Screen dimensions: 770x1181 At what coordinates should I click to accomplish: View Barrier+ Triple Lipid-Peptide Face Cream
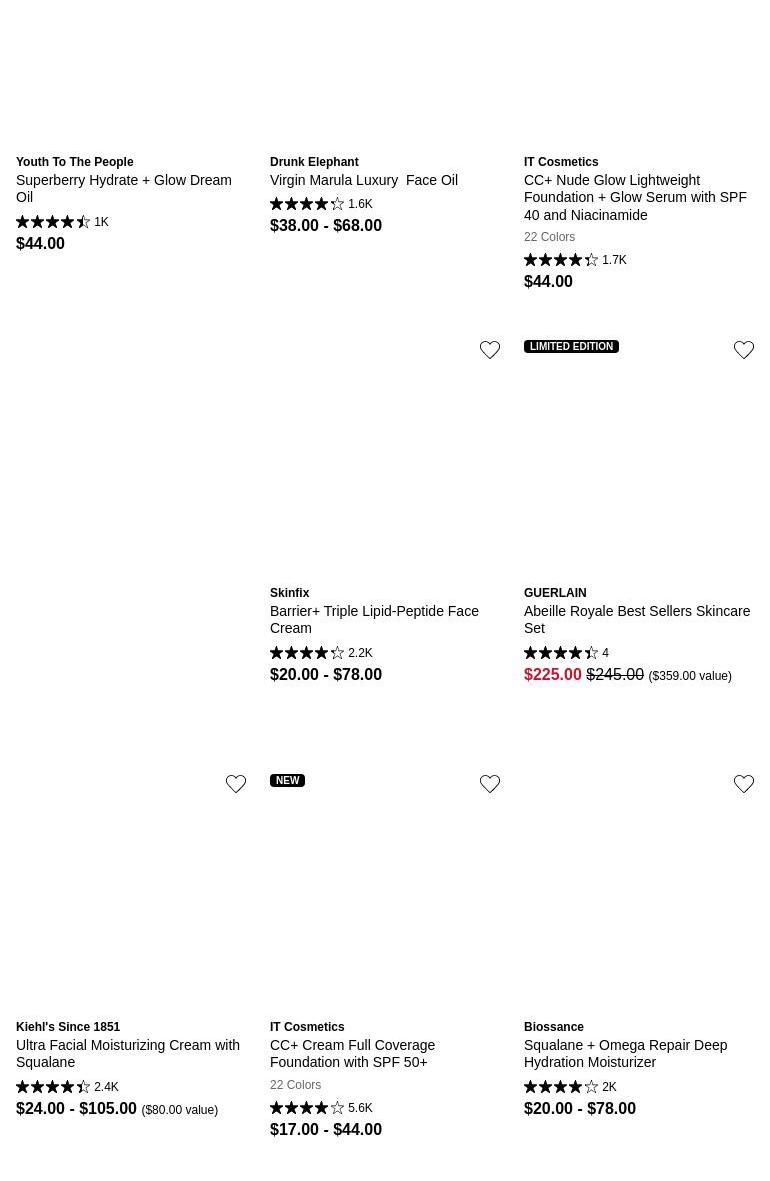(x=374, y=619)
